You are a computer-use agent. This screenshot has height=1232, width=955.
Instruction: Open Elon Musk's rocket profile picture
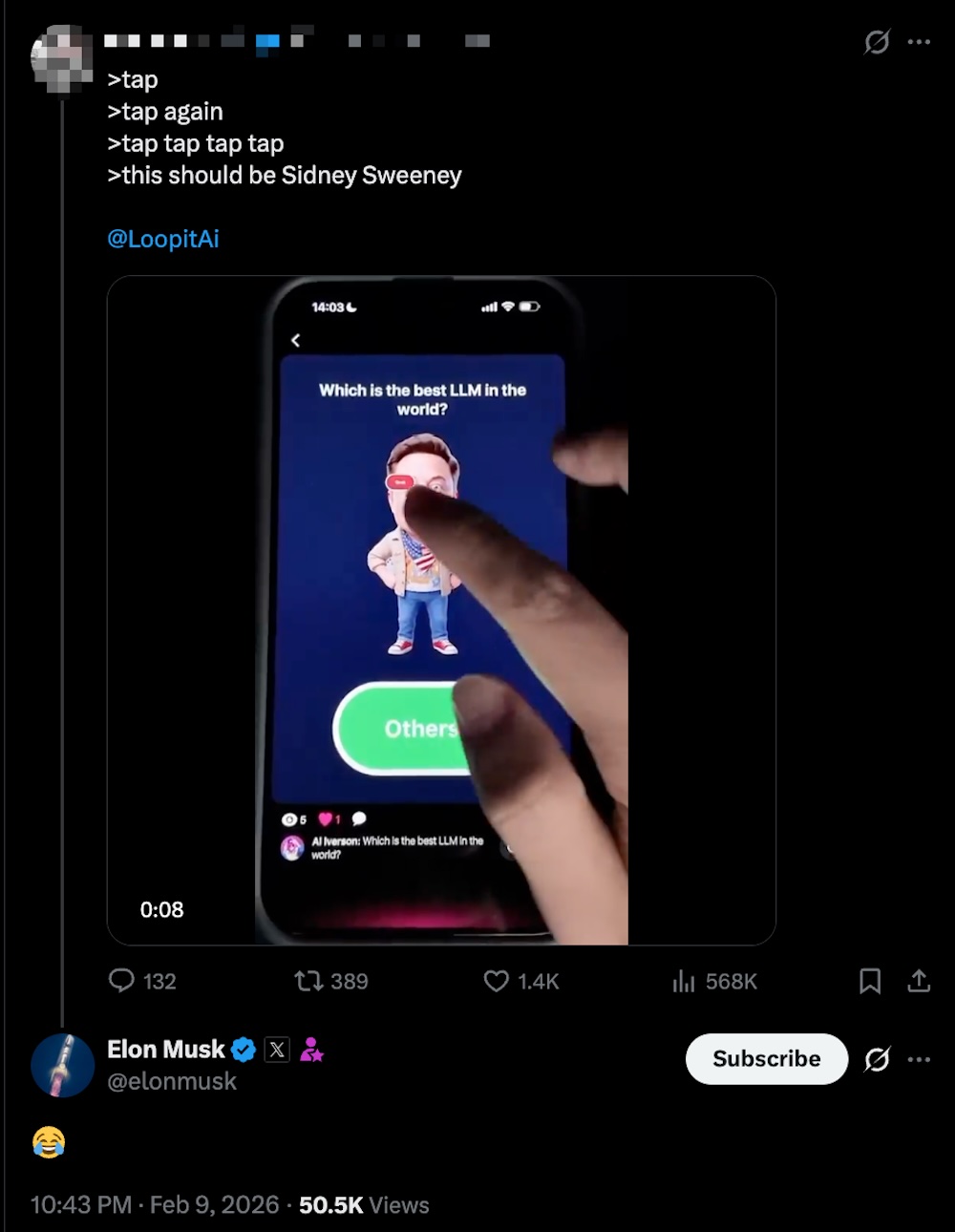(62, 1065)
